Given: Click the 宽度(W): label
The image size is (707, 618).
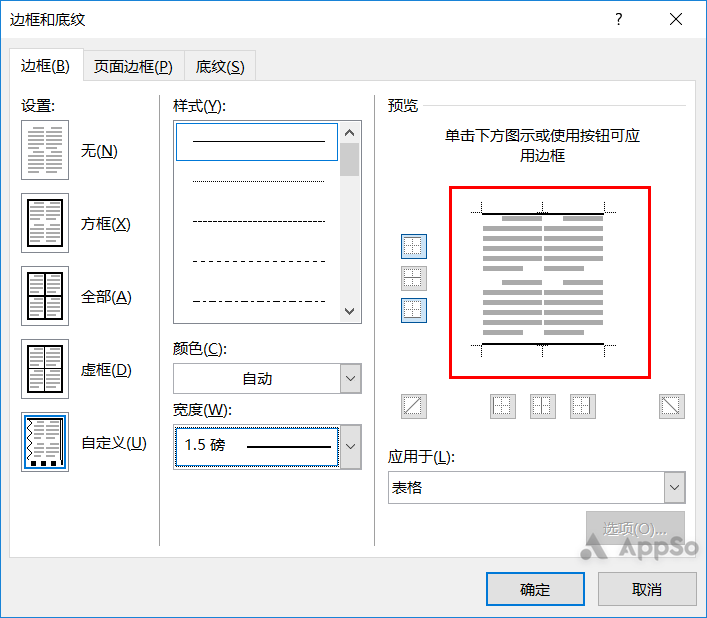Looking at the screenshot, I should click(202, 410).
